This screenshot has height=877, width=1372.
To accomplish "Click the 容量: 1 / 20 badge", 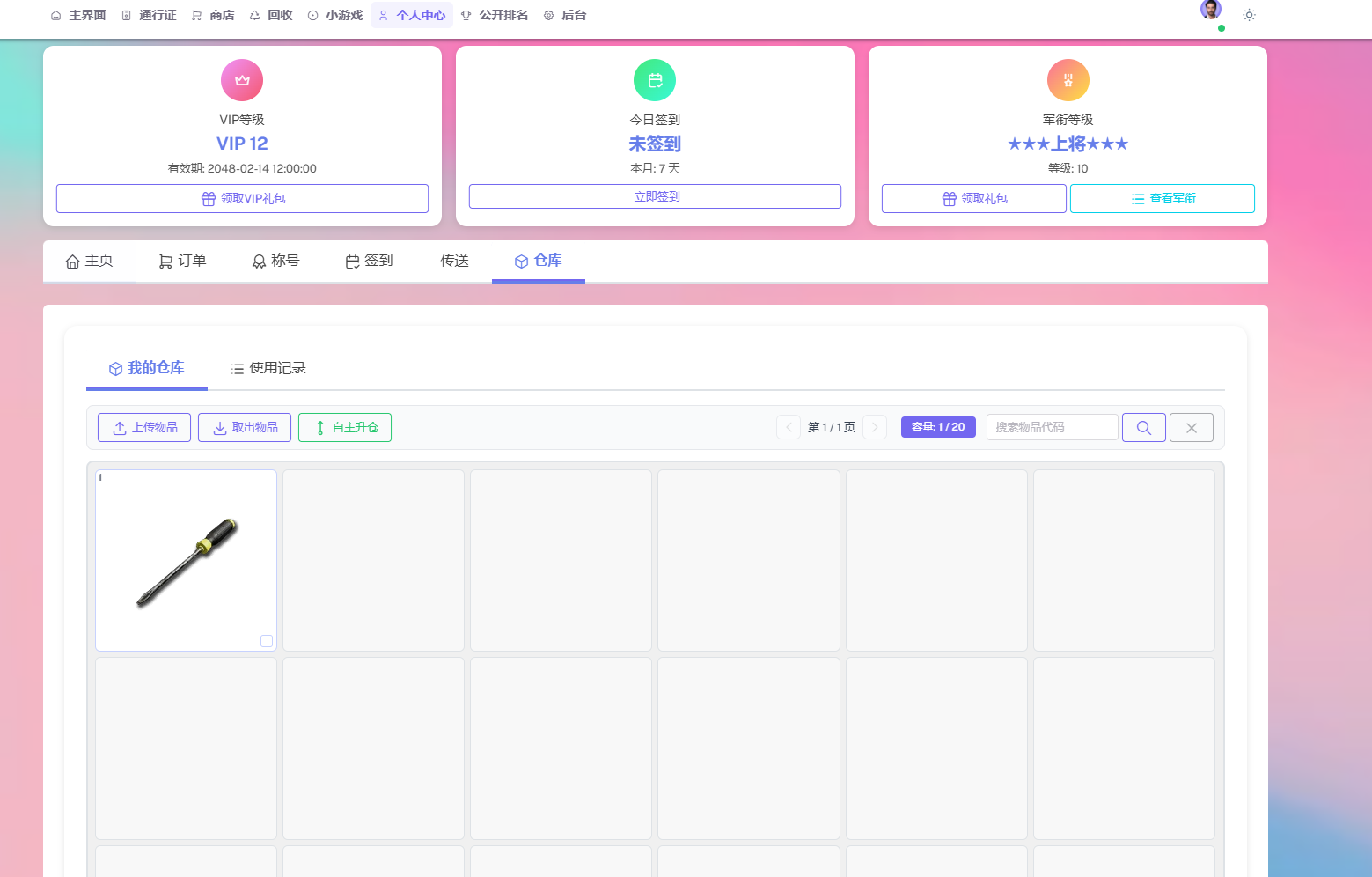I will click(x=938, y=427).
